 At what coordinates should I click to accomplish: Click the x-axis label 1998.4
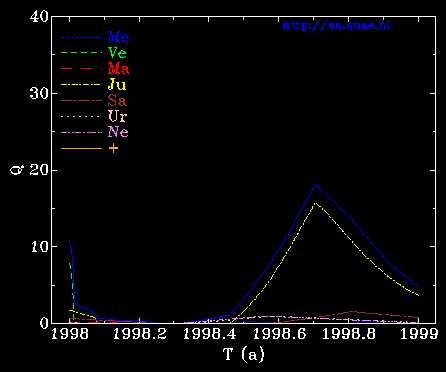(x=210, y=334)
